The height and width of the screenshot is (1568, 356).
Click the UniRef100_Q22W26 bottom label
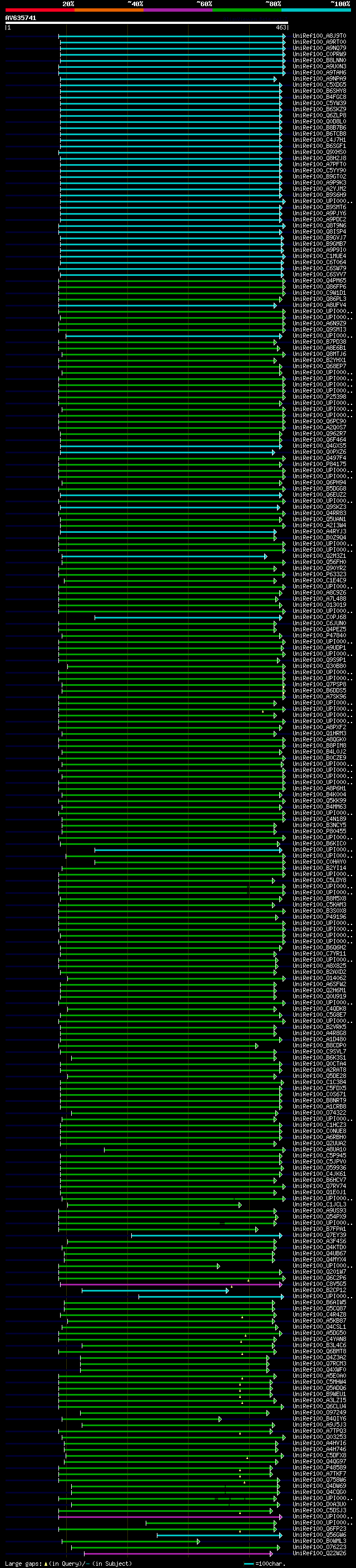click(x=319, y=1554)
